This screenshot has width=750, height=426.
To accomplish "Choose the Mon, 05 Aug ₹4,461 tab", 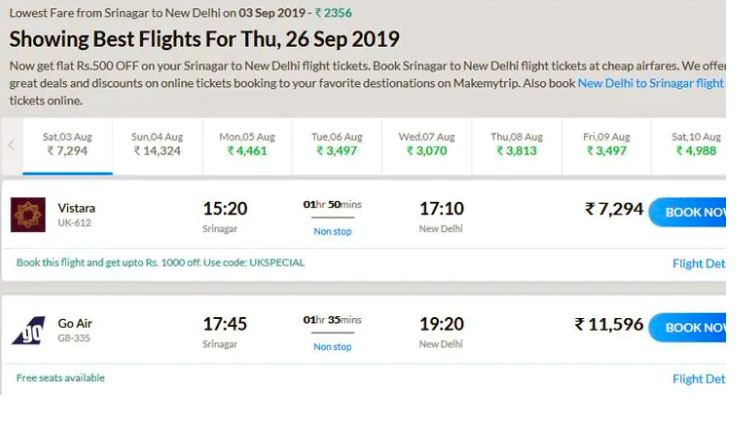I will tap(247, 144).
